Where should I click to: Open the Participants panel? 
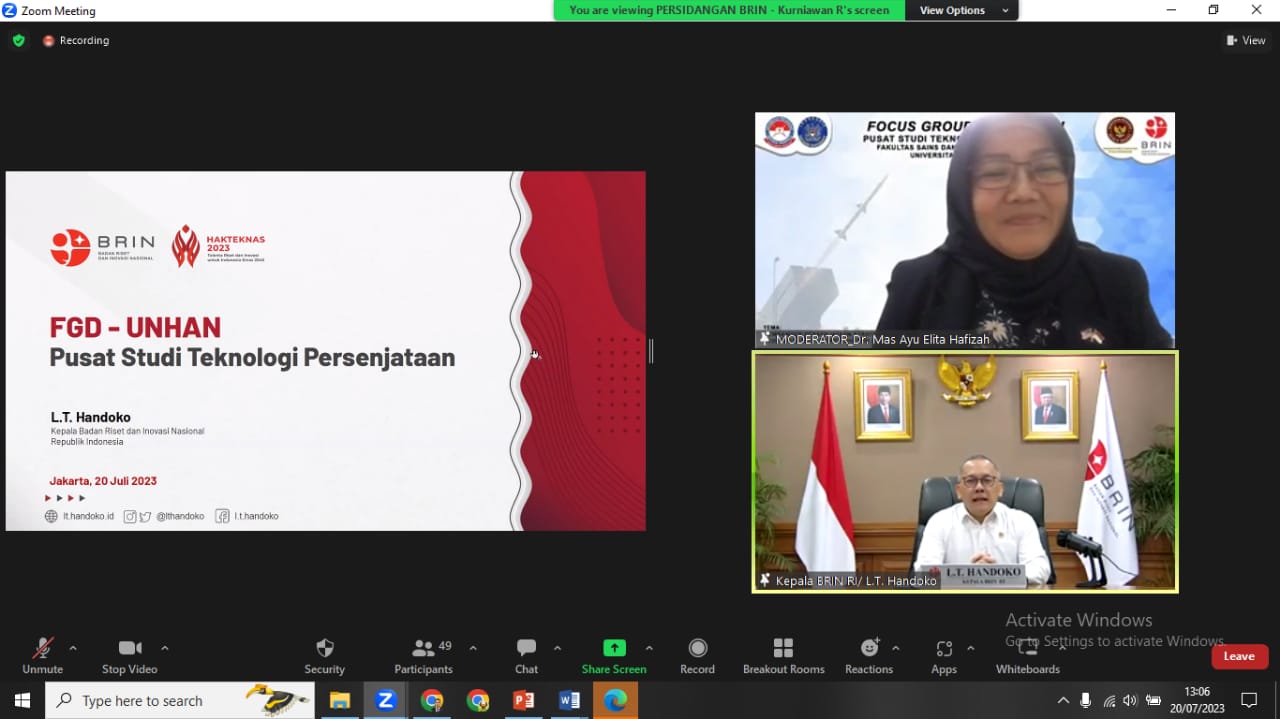tap(423, 656)
